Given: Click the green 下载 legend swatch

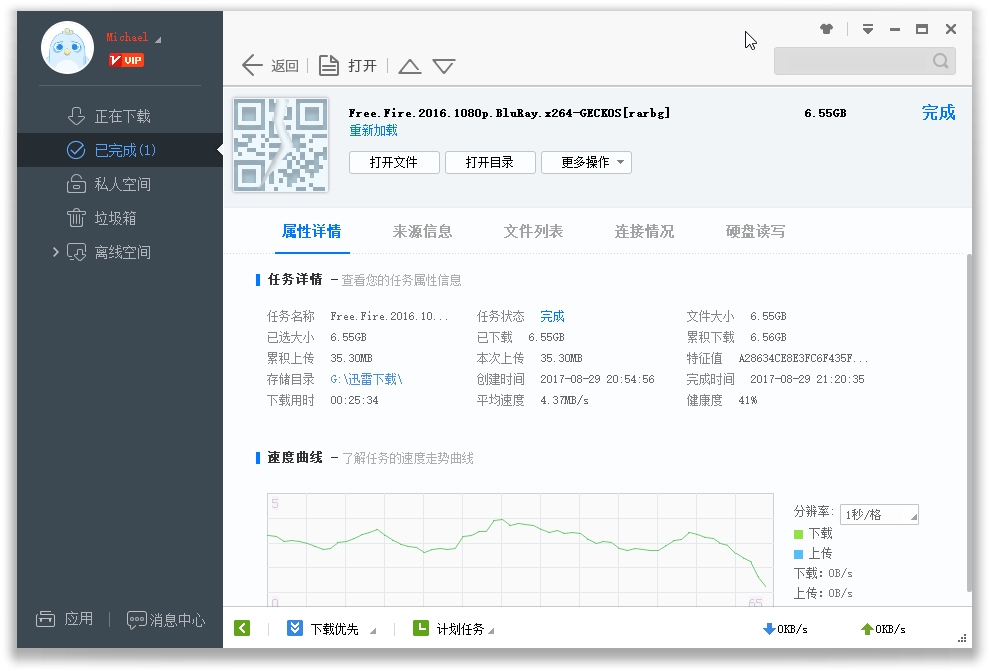Looking at the screenshot, I should (798, 534).
